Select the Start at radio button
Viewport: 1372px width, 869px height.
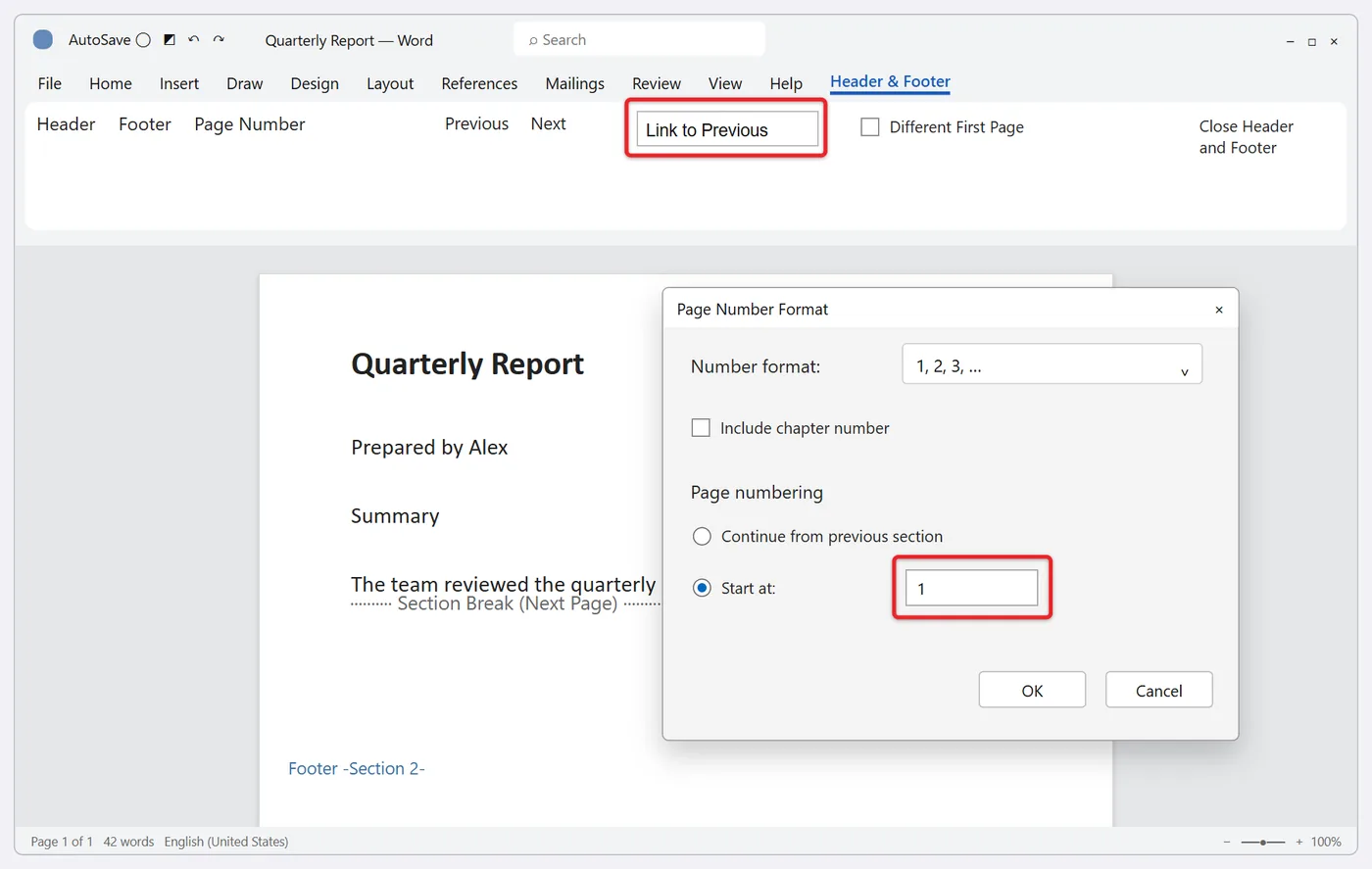(702, 588)
